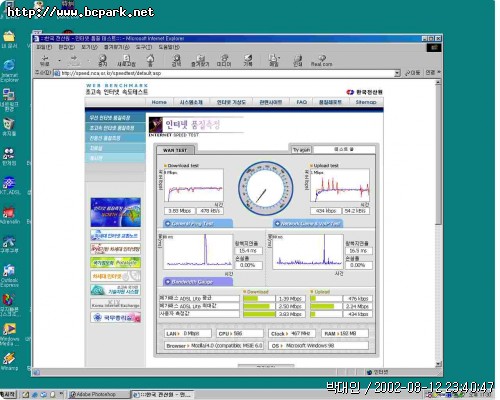The width and height of the screenshot is (500, 400).
Task: Click the Sitemap navigation tab
Action: [x=366, y=102]
